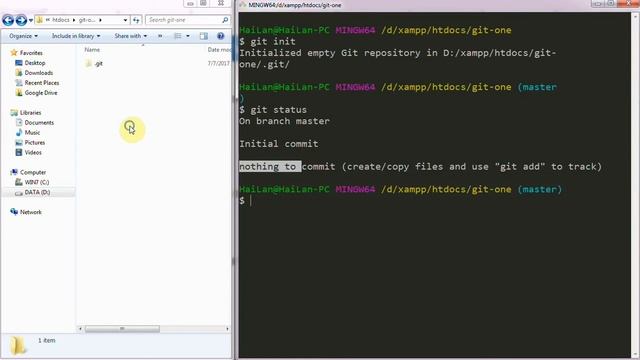The image size is (640, 360).
Task: Click the "Initial commit" output line
Action: tap(279, 144)
